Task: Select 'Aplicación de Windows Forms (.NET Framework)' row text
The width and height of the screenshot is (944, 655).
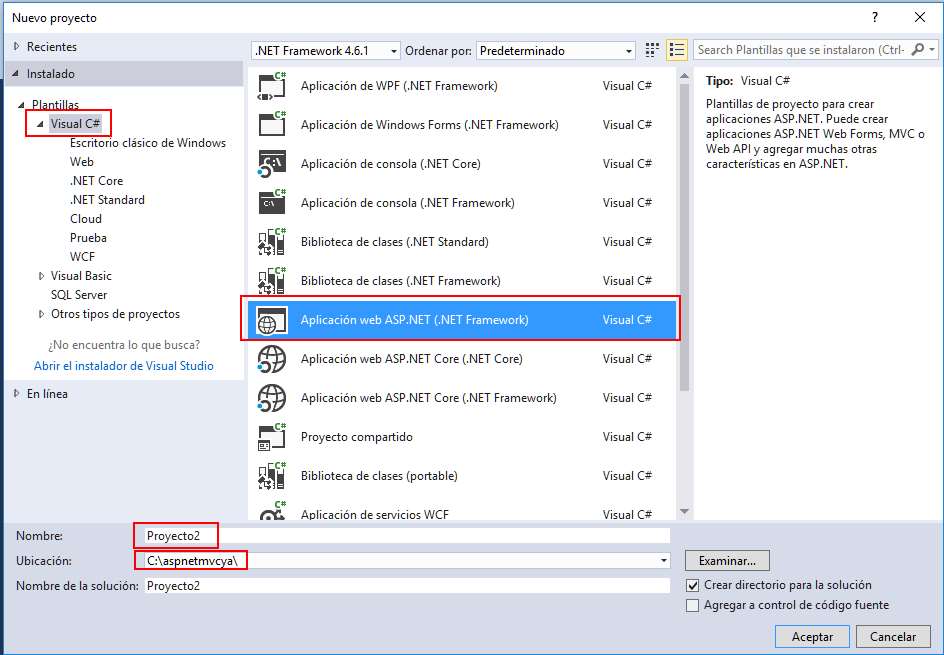Action: [x=429, y=125]
